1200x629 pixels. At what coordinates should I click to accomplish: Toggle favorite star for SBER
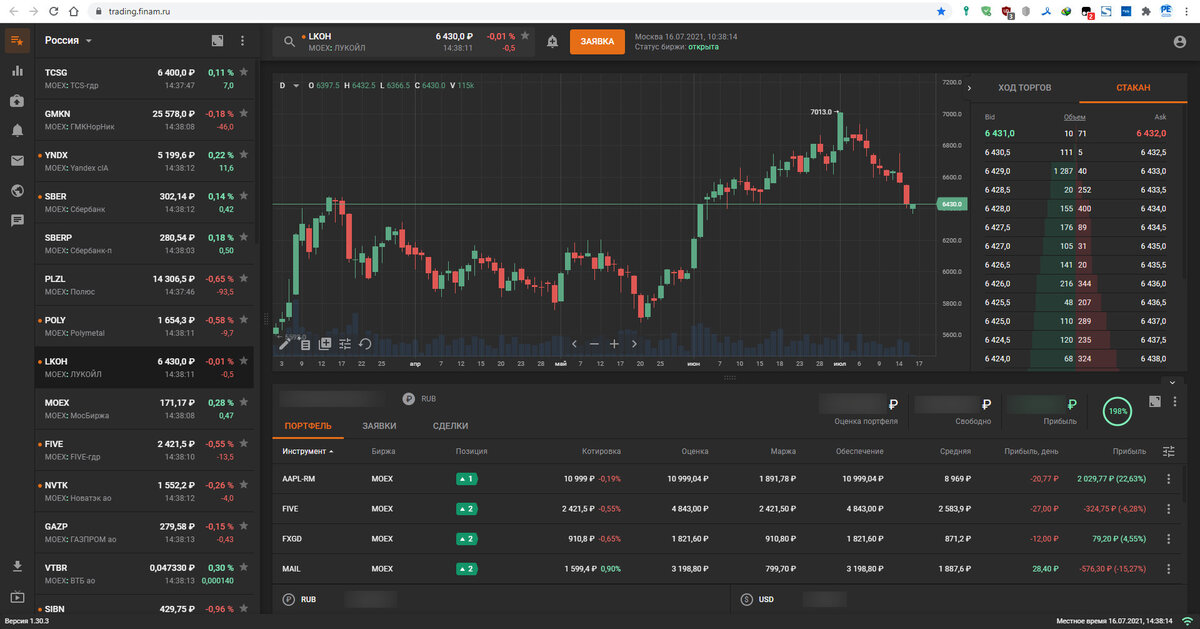243,197
